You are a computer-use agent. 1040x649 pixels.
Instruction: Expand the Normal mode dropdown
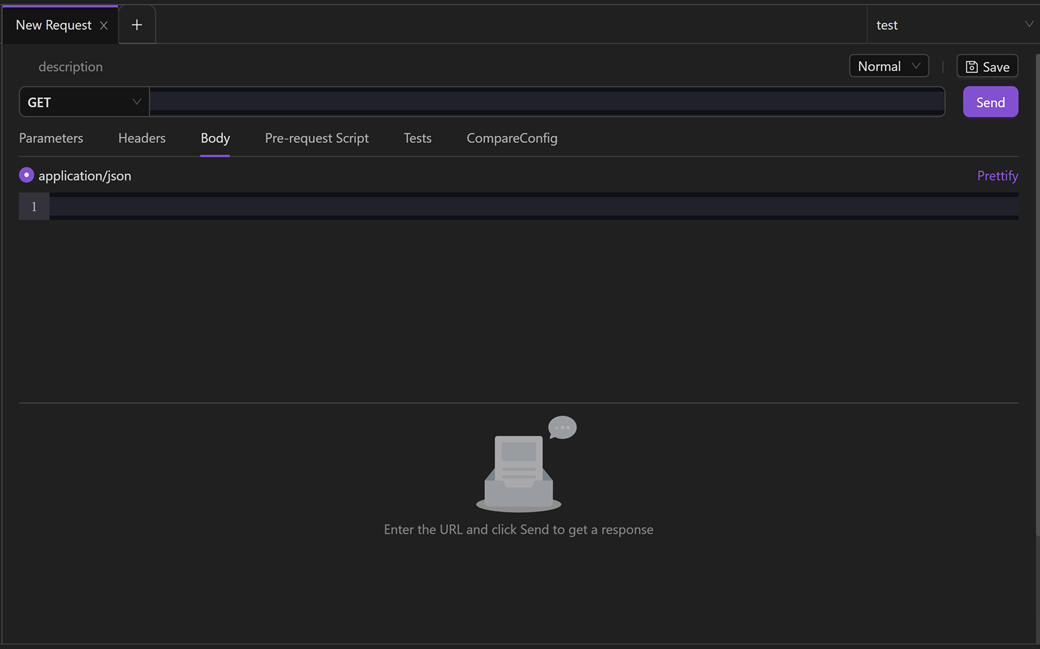[889, 66]
